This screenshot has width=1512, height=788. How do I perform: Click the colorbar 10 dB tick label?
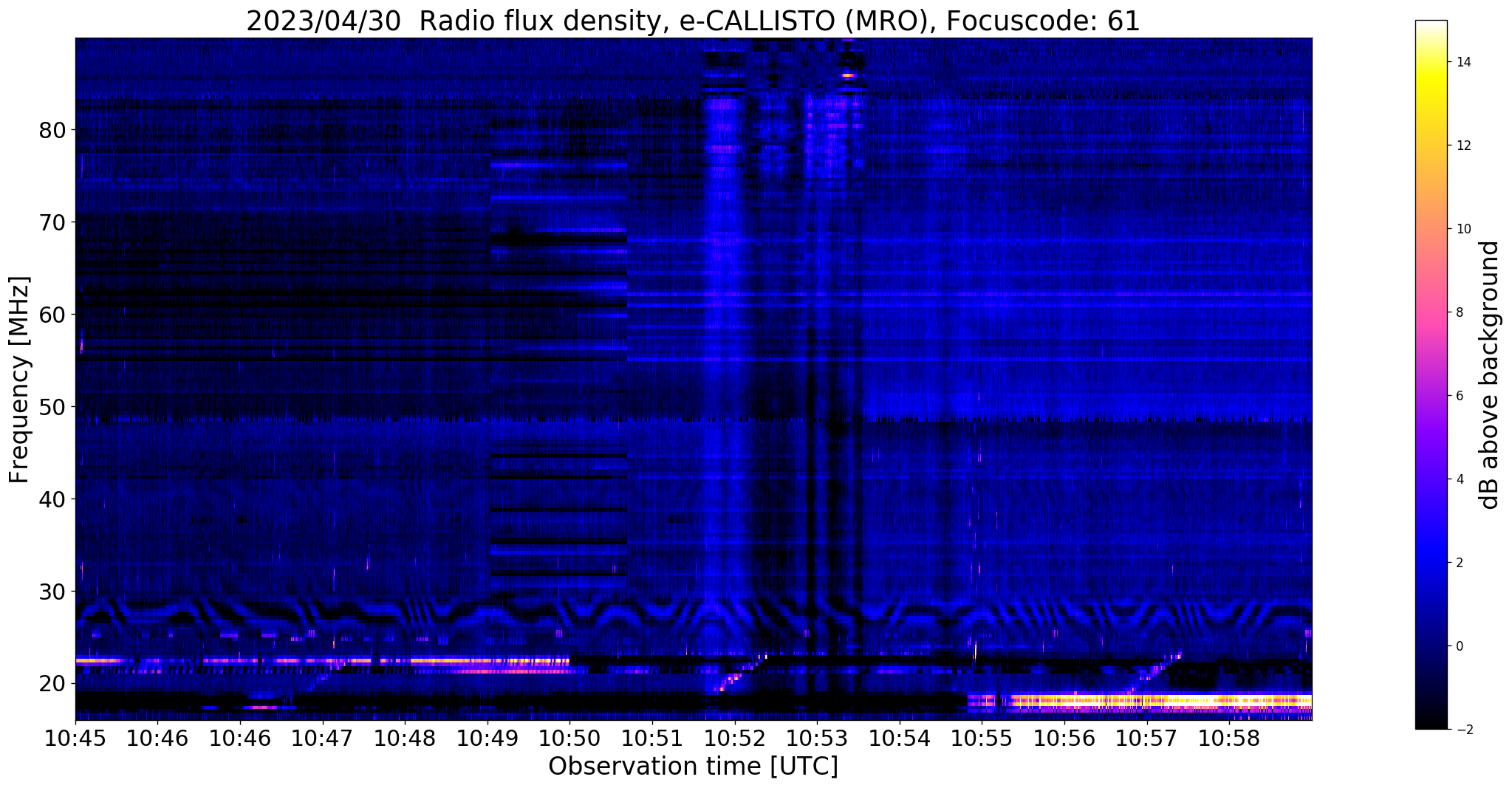pos(1463,229)
